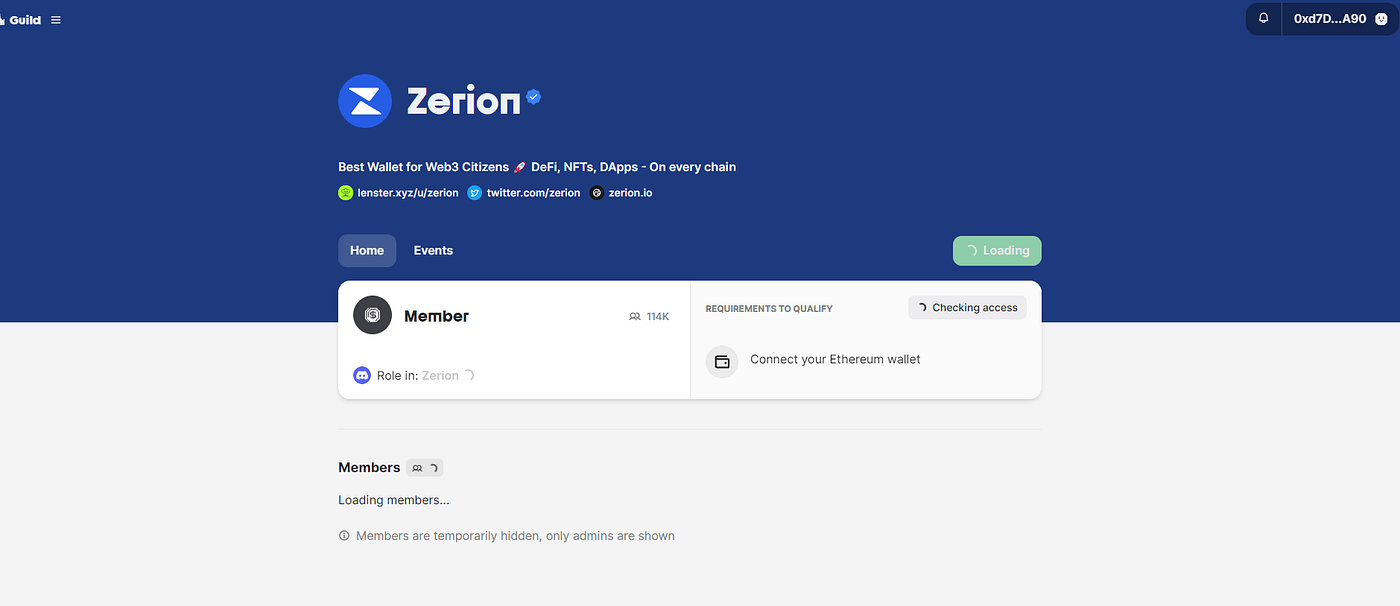Screen dimensions: 1400x606
Task: Click Connect your Ethereum wallet text
Action: coord(835,359)
